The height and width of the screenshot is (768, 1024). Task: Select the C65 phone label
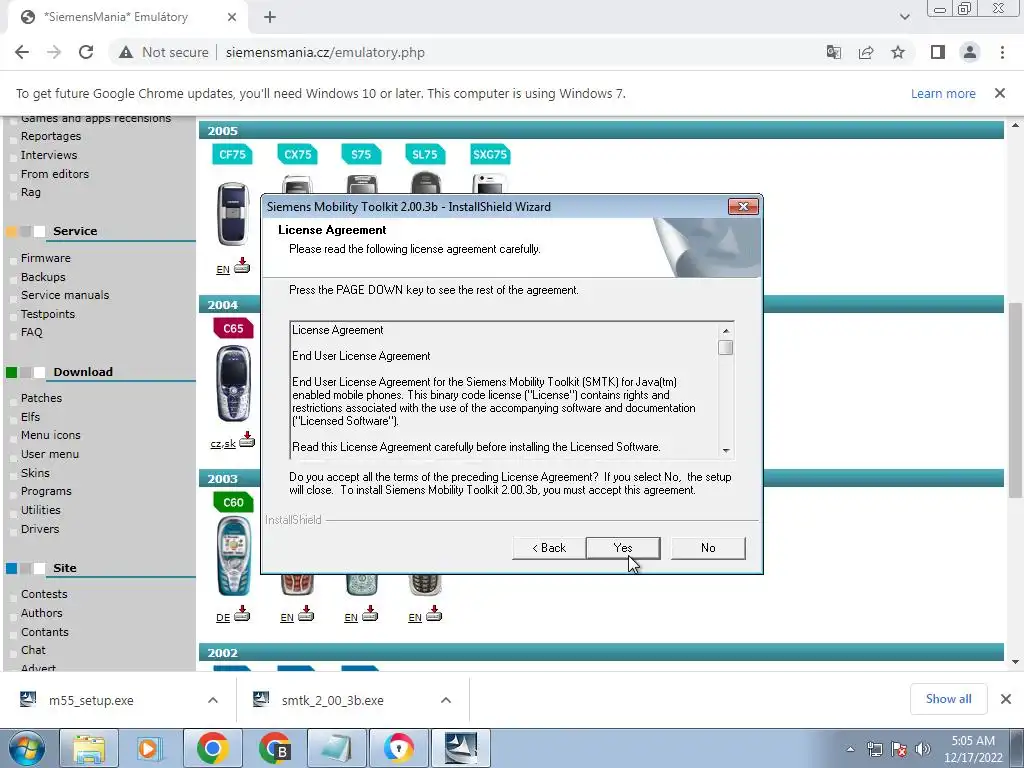coord(233,328)
